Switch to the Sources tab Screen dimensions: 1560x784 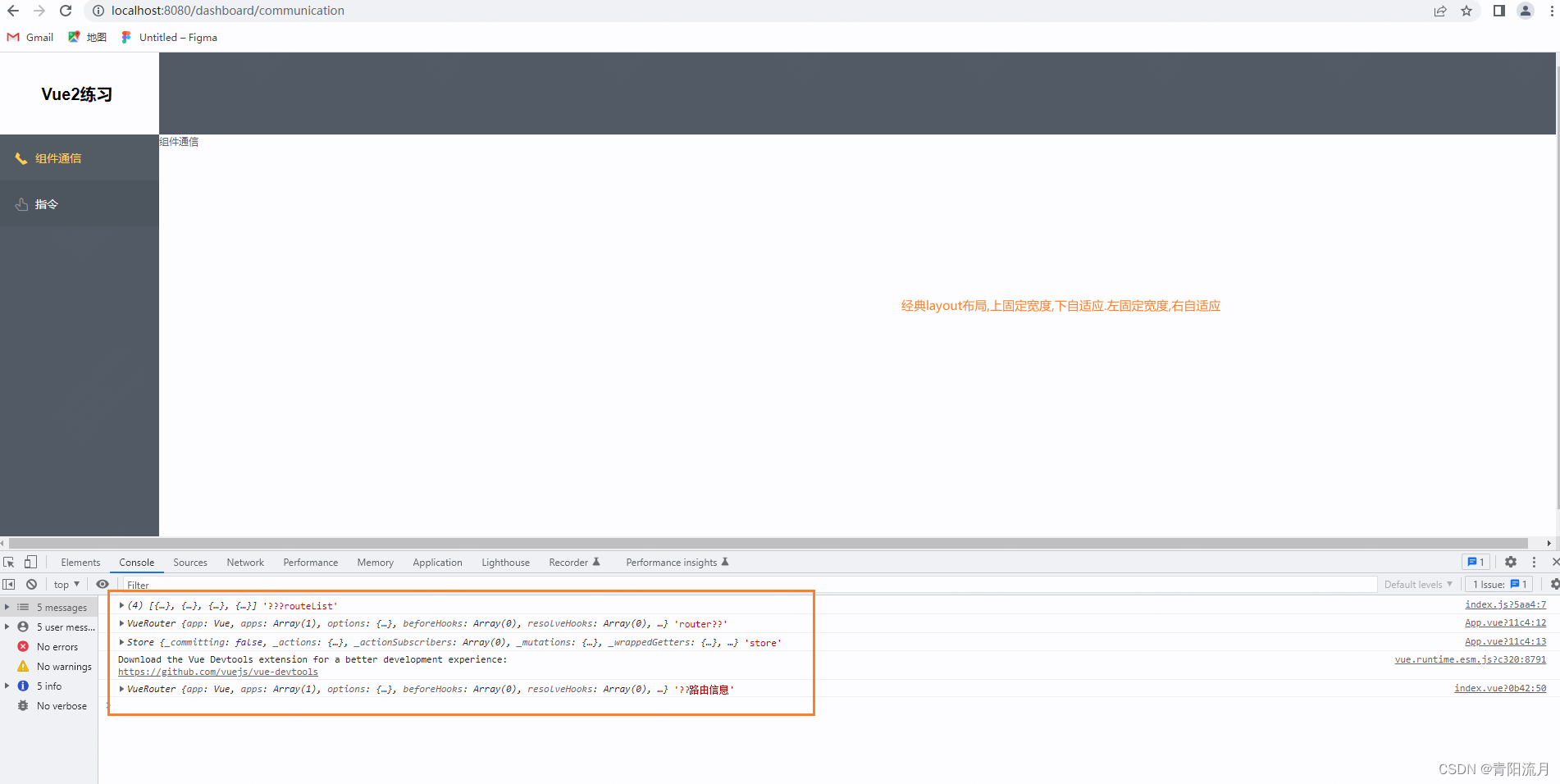190,563
